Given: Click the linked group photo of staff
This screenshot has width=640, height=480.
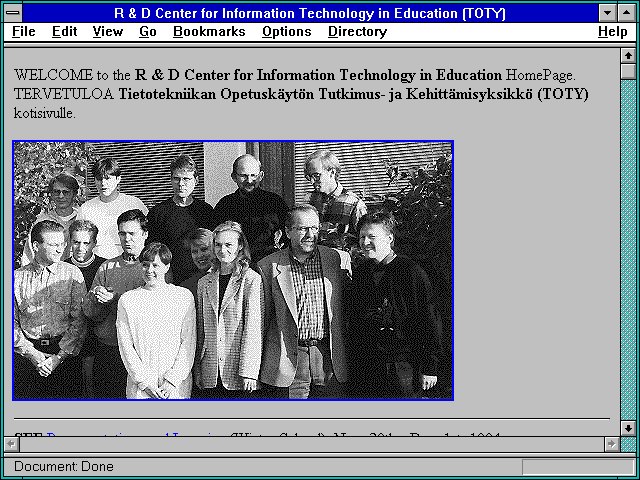Looking at the screenshot, I should 233,270.
